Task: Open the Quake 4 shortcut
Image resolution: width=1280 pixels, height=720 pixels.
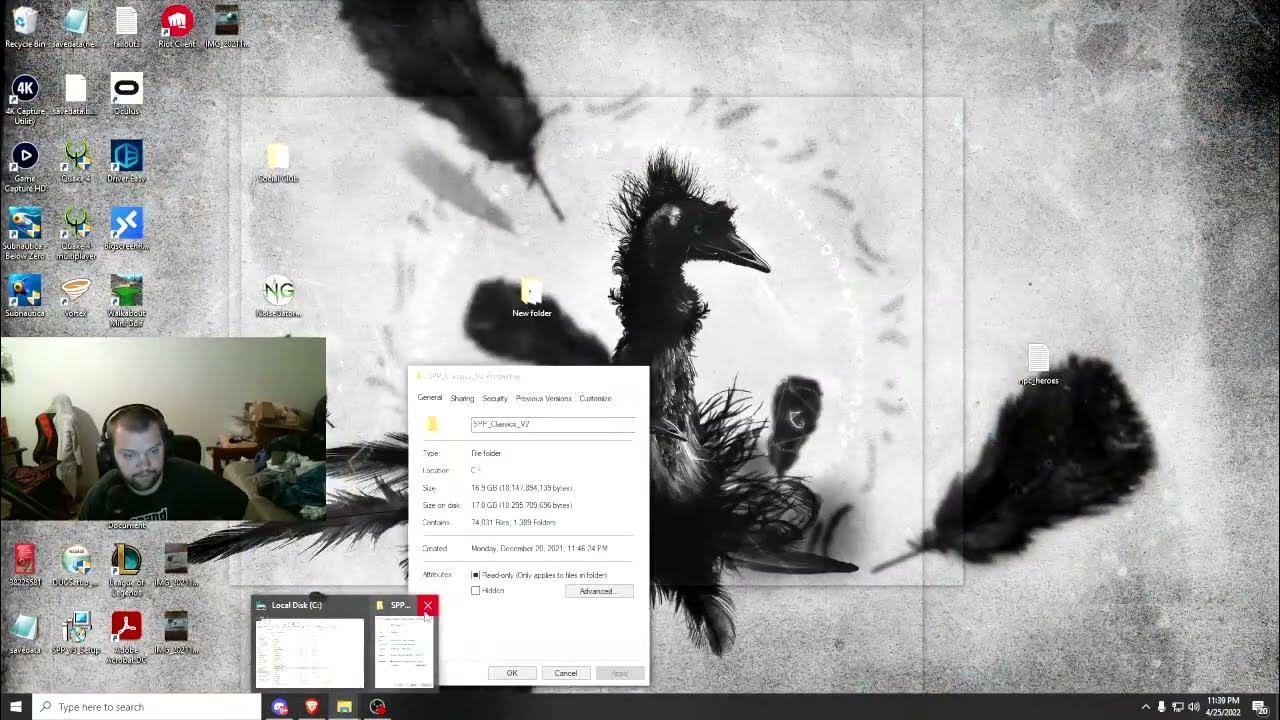Action: [76, 162]
